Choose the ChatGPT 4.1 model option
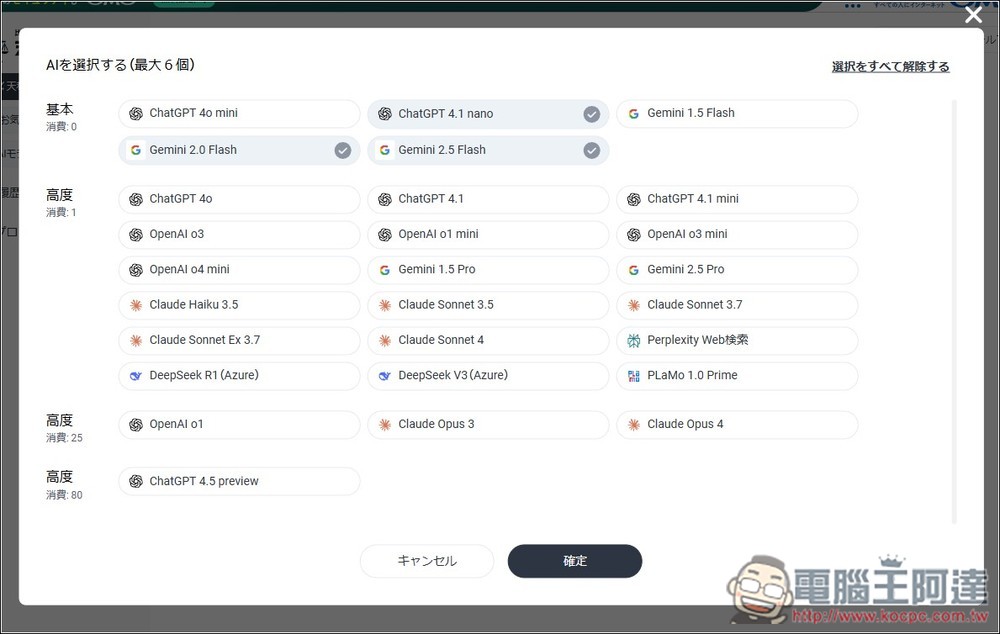 click(488, 199)
